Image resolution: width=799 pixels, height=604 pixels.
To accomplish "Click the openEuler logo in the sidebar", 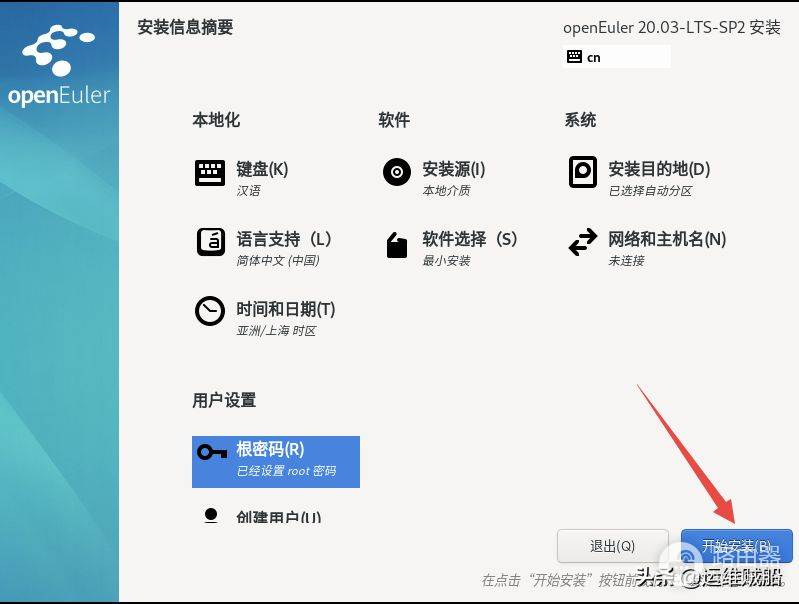I will tap(59, 65).
